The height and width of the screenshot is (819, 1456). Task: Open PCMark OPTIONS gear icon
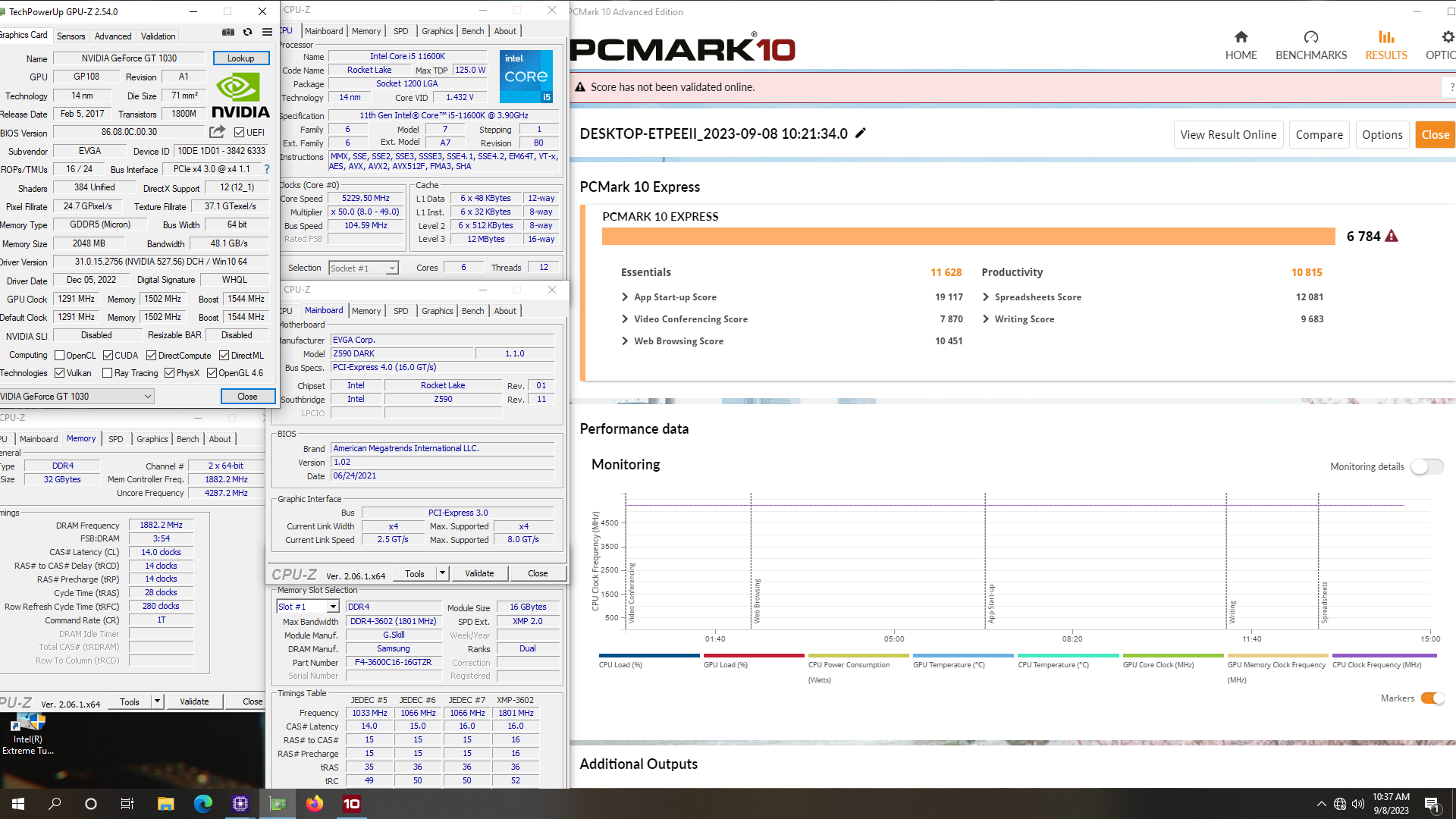(x=1448, y=37)
